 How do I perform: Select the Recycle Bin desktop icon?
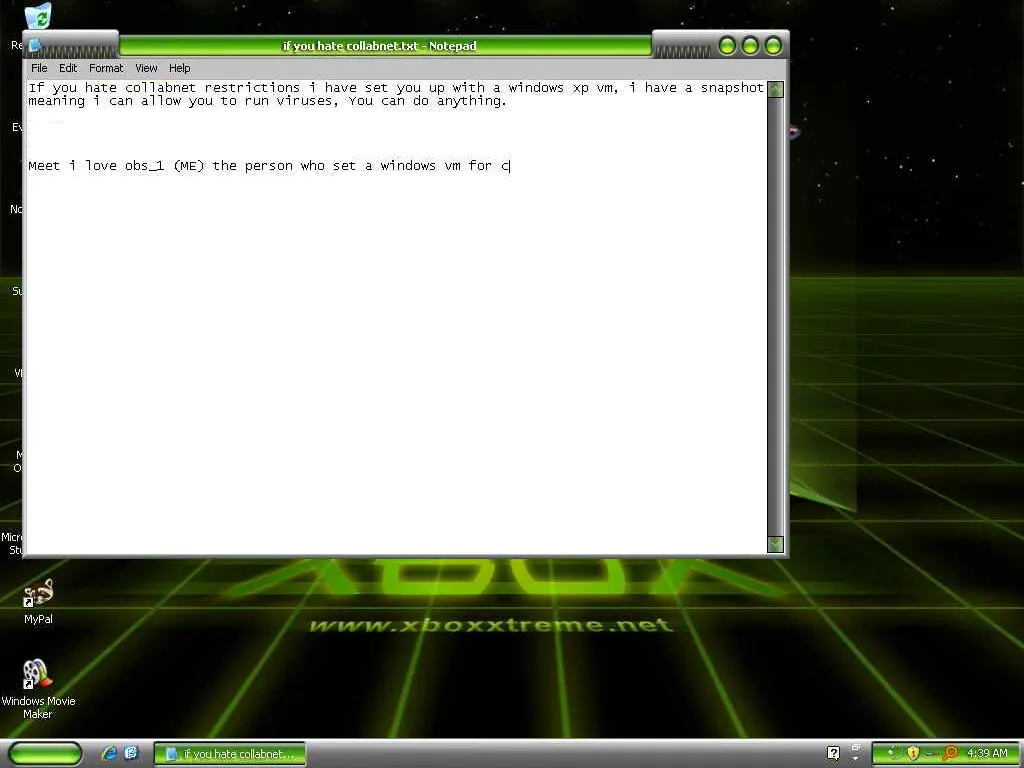click(38, 17)
